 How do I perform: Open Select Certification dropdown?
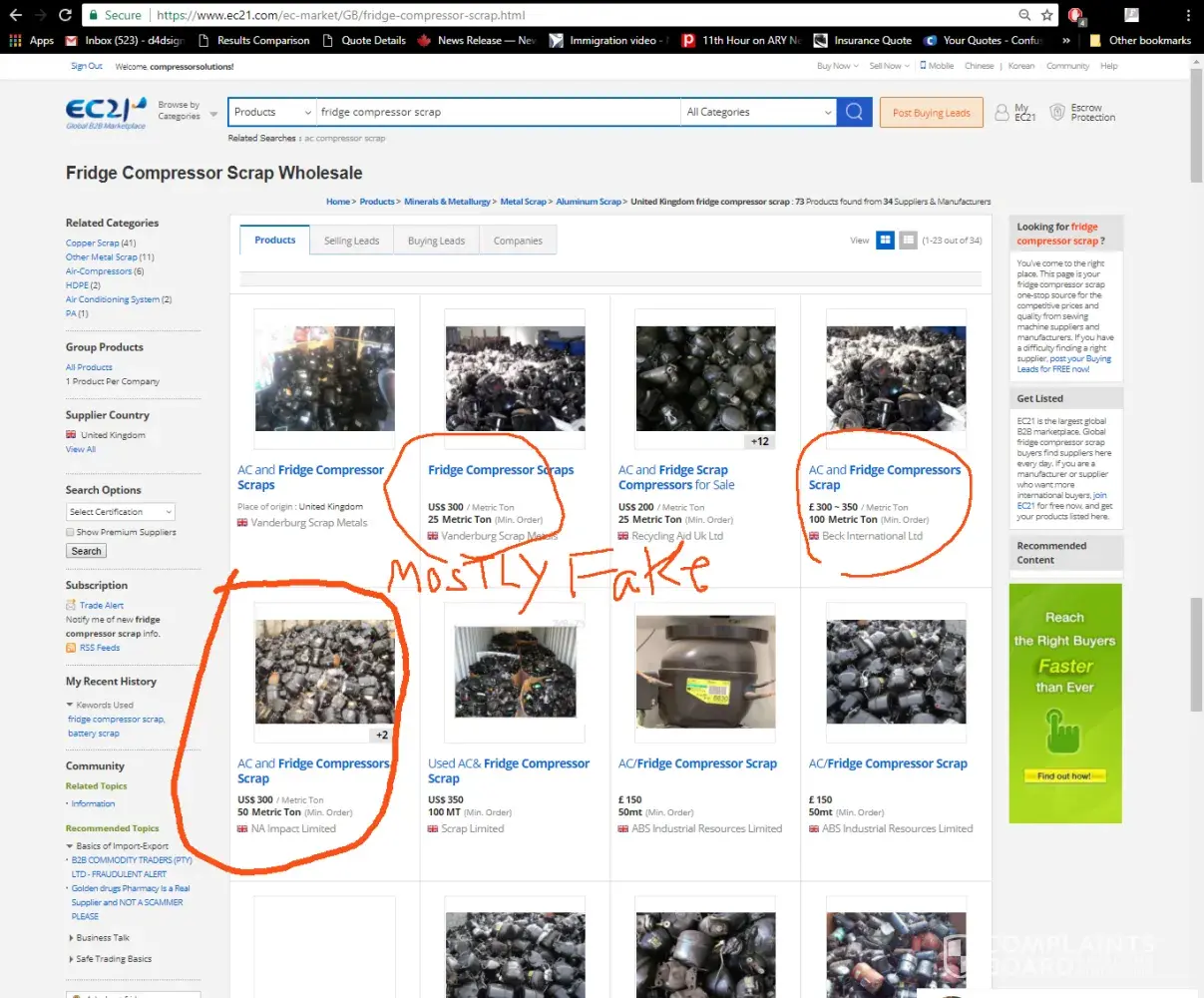[121, 512]
